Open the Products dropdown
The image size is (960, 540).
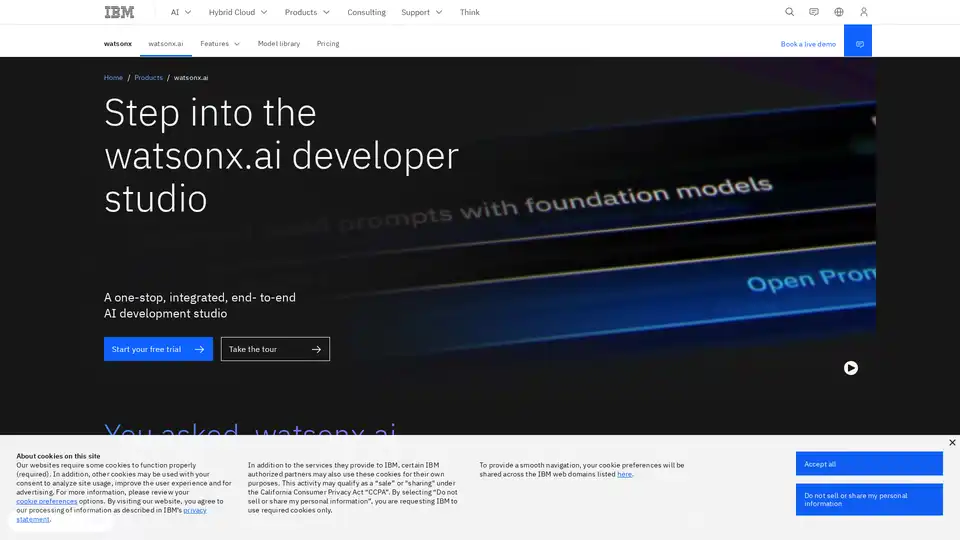pos(307,12)
